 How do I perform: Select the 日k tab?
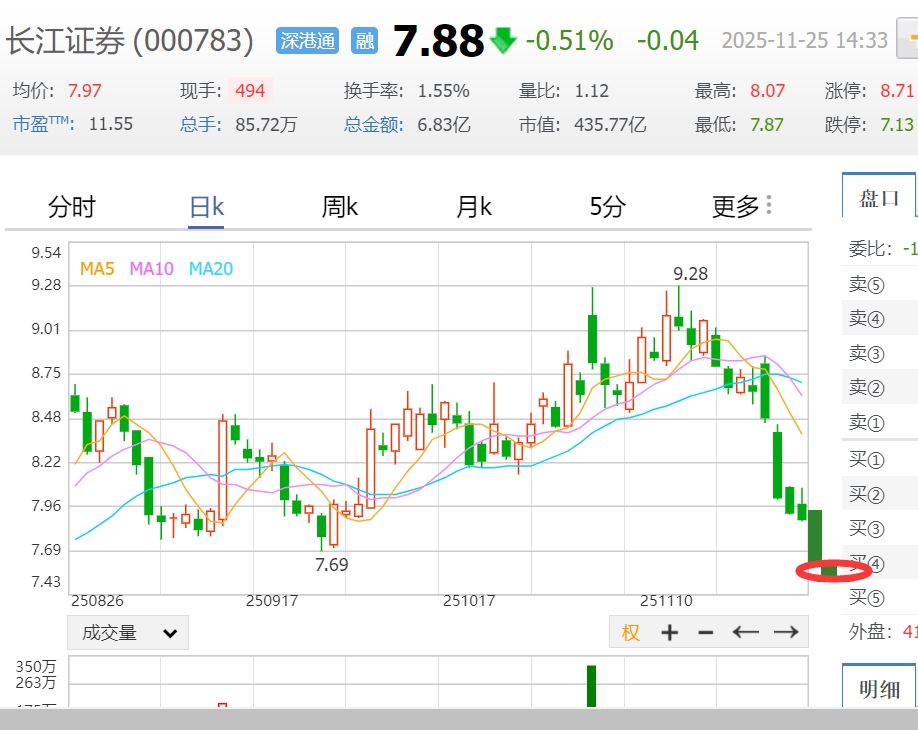pos(206,207)
